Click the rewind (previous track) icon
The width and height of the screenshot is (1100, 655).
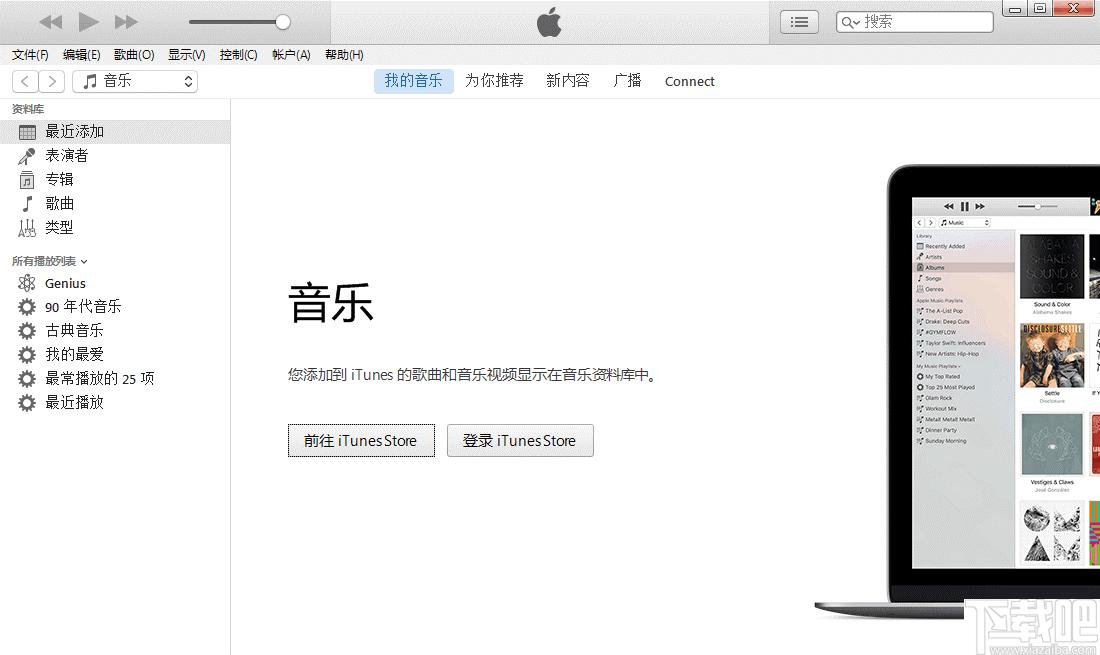point(51,22)
